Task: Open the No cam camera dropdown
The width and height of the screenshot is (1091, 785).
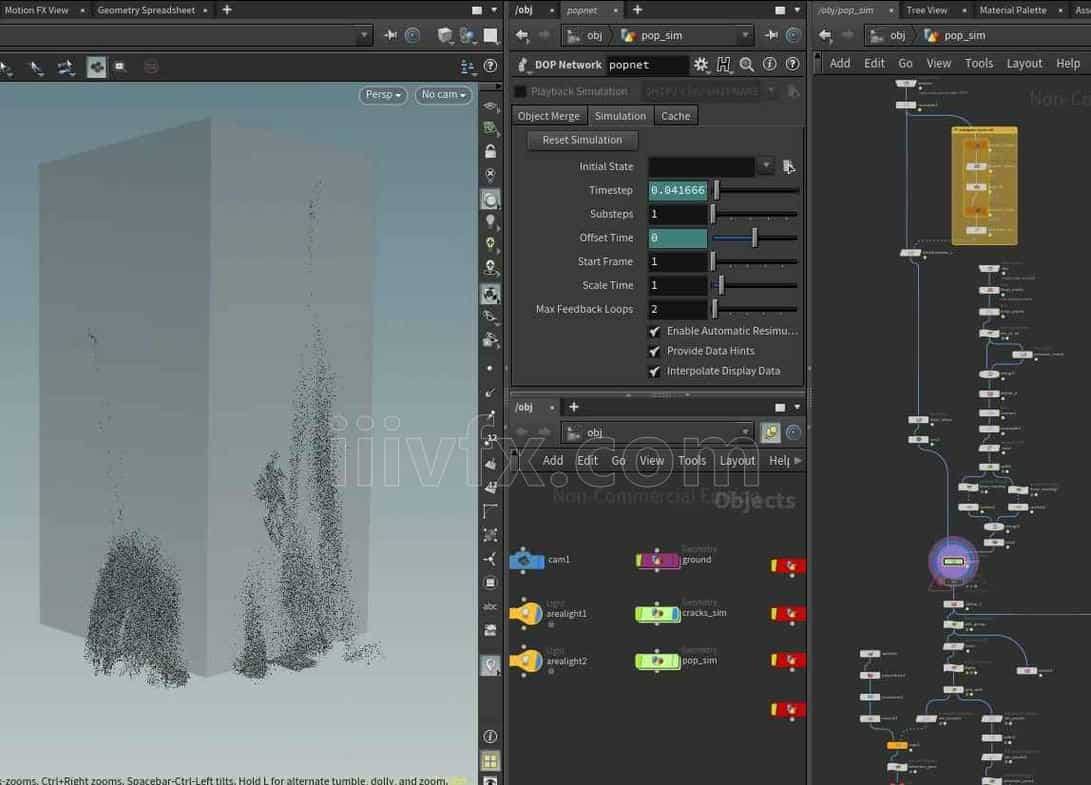Action: pyautogui.click(x=443, y=95)
